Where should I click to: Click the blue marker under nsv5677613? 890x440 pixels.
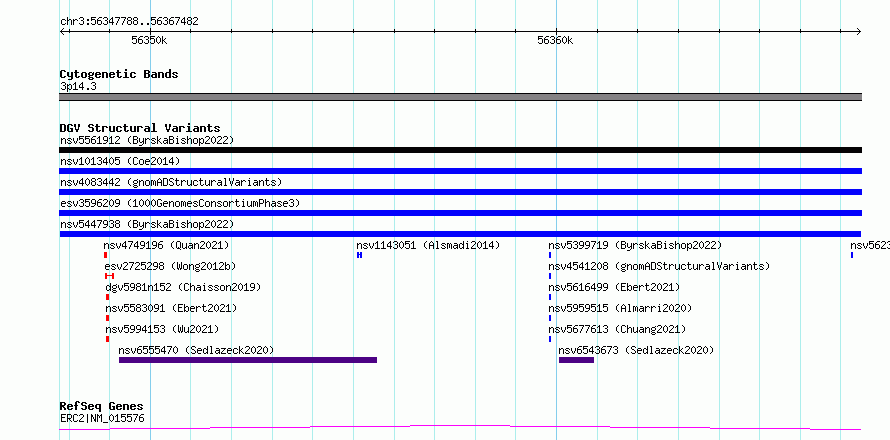(x=550, y=339)
